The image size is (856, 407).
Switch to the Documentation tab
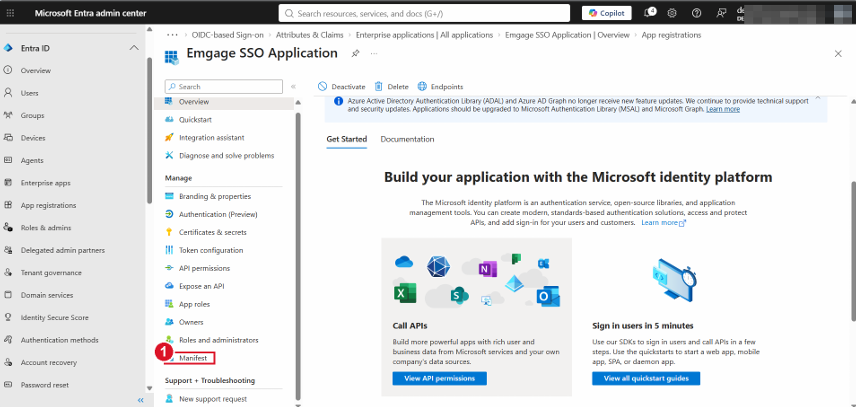[407, 139]
